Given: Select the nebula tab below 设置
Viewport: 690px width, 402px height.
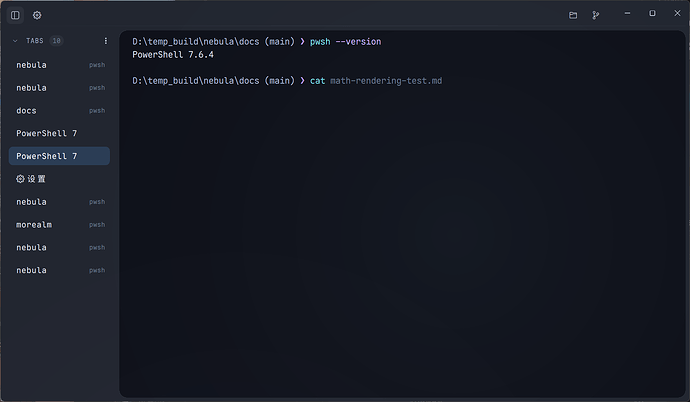Looking at the screenshot, I should pyautogui.click(x=59, y=202).
